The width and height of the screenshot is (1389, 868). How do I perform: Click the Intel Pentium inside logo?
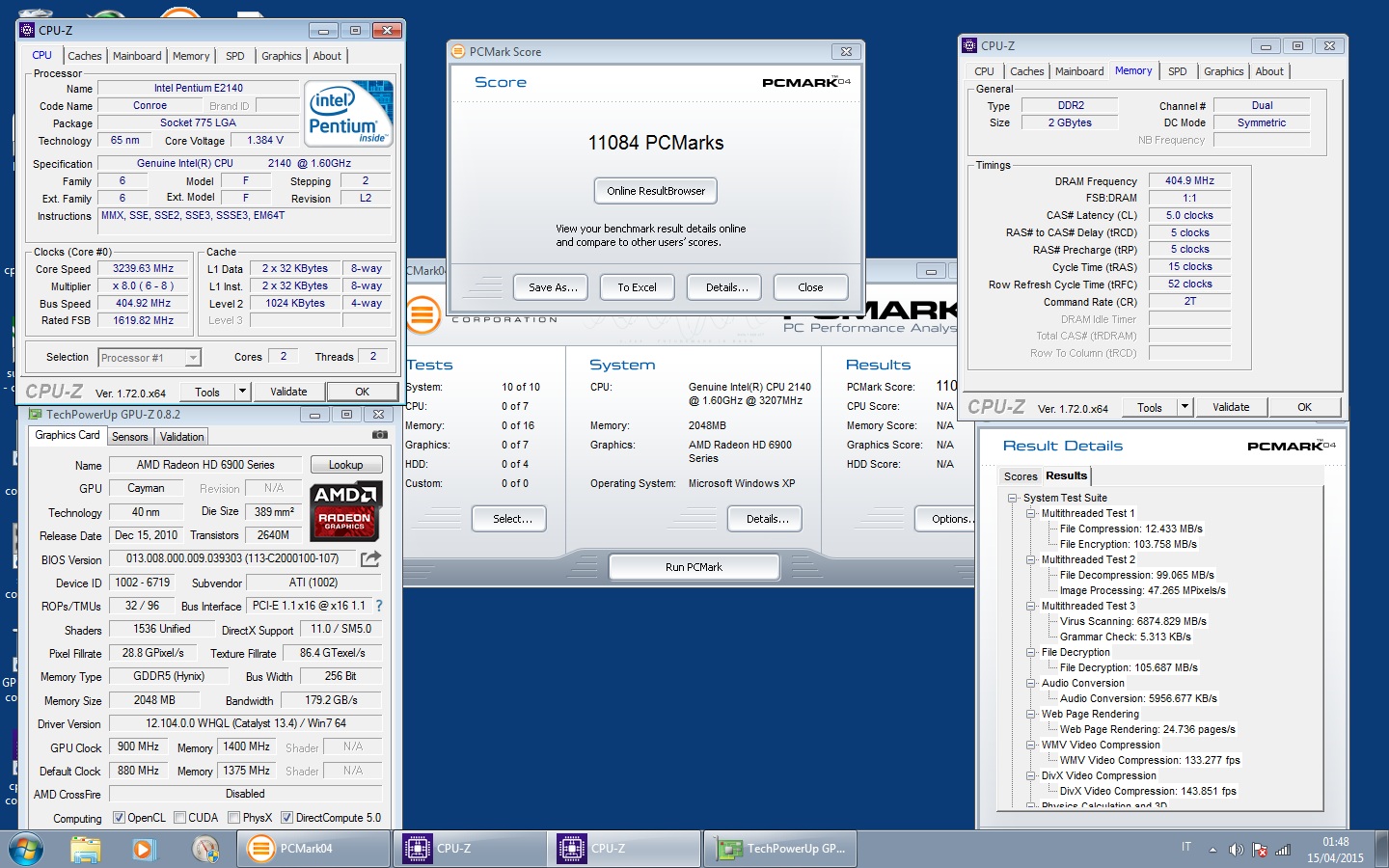click(x=349, y=115)
